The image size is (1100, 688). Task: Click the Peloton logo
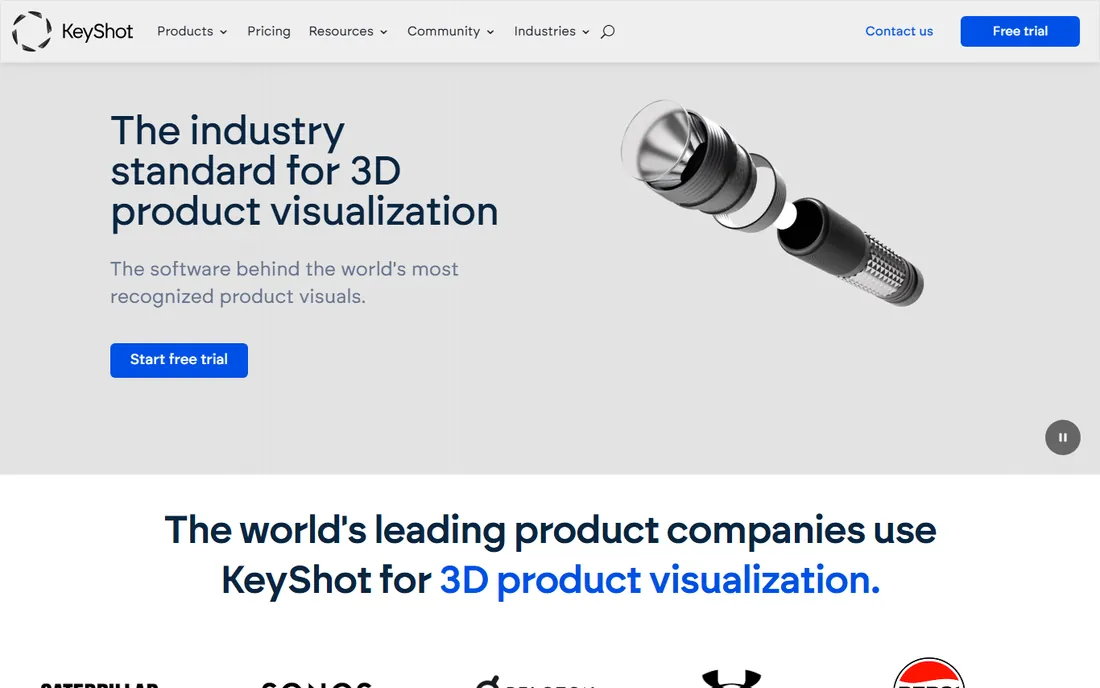pyautogui.click(x=535, y=682)
